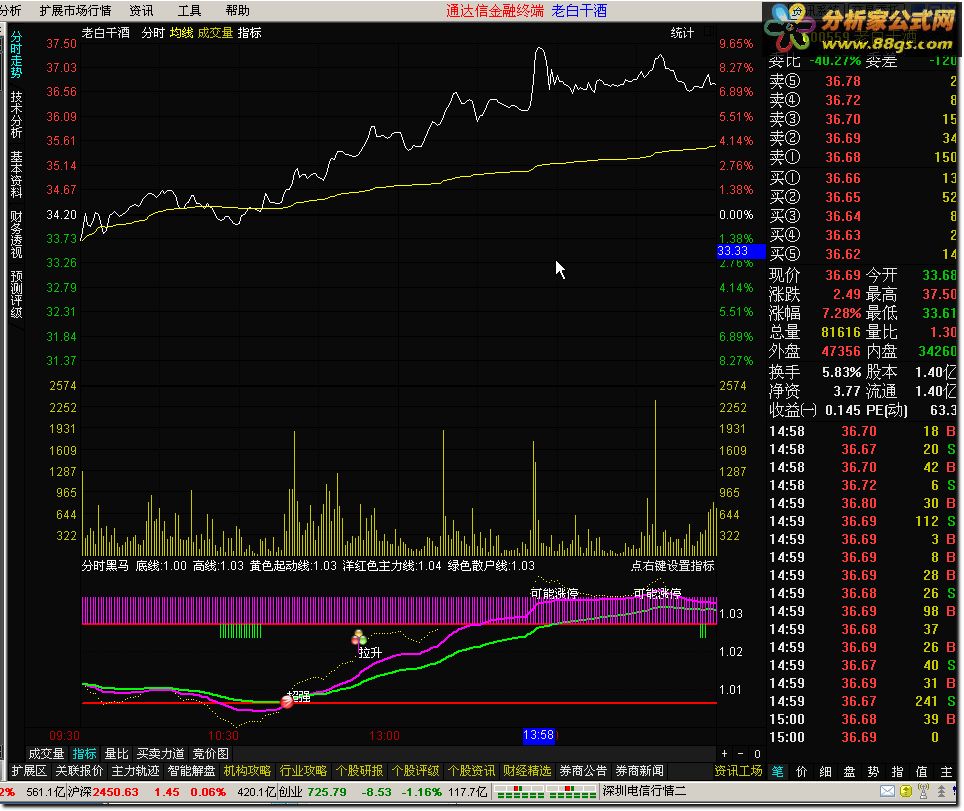This screenshot has height=811, width=964.
Task: Open the 工具 menu
Action: (189, 10)
